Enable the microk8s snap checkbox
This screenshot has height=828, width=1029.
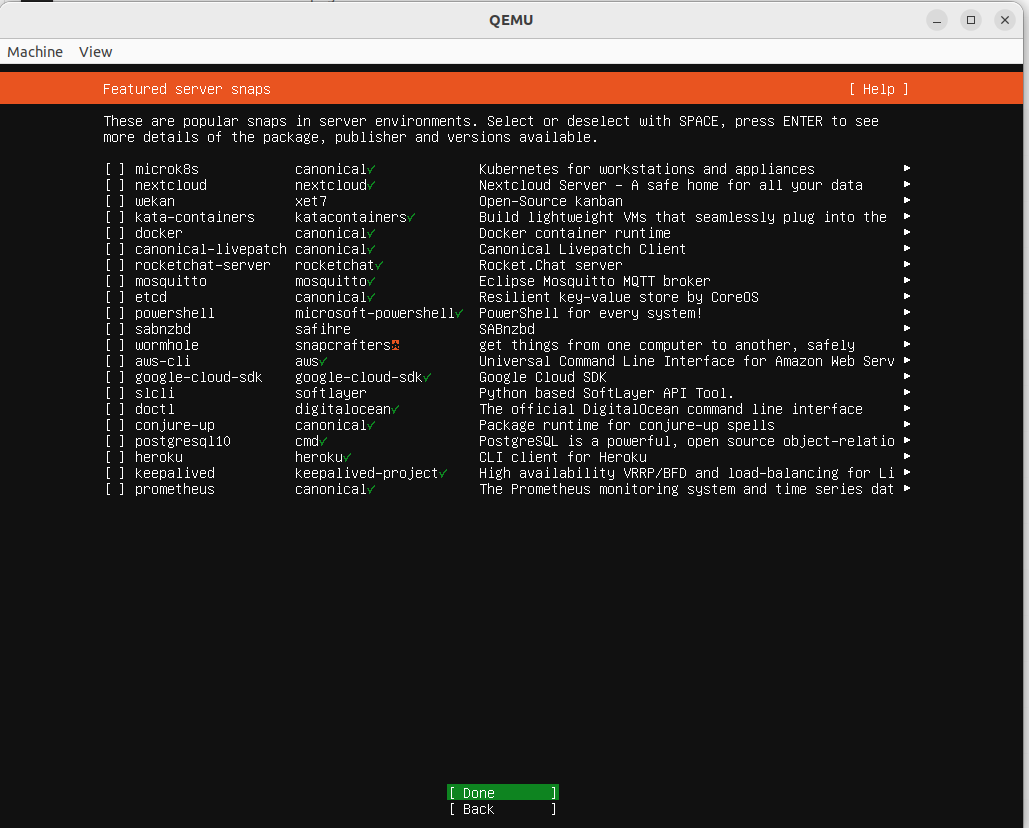114,169
